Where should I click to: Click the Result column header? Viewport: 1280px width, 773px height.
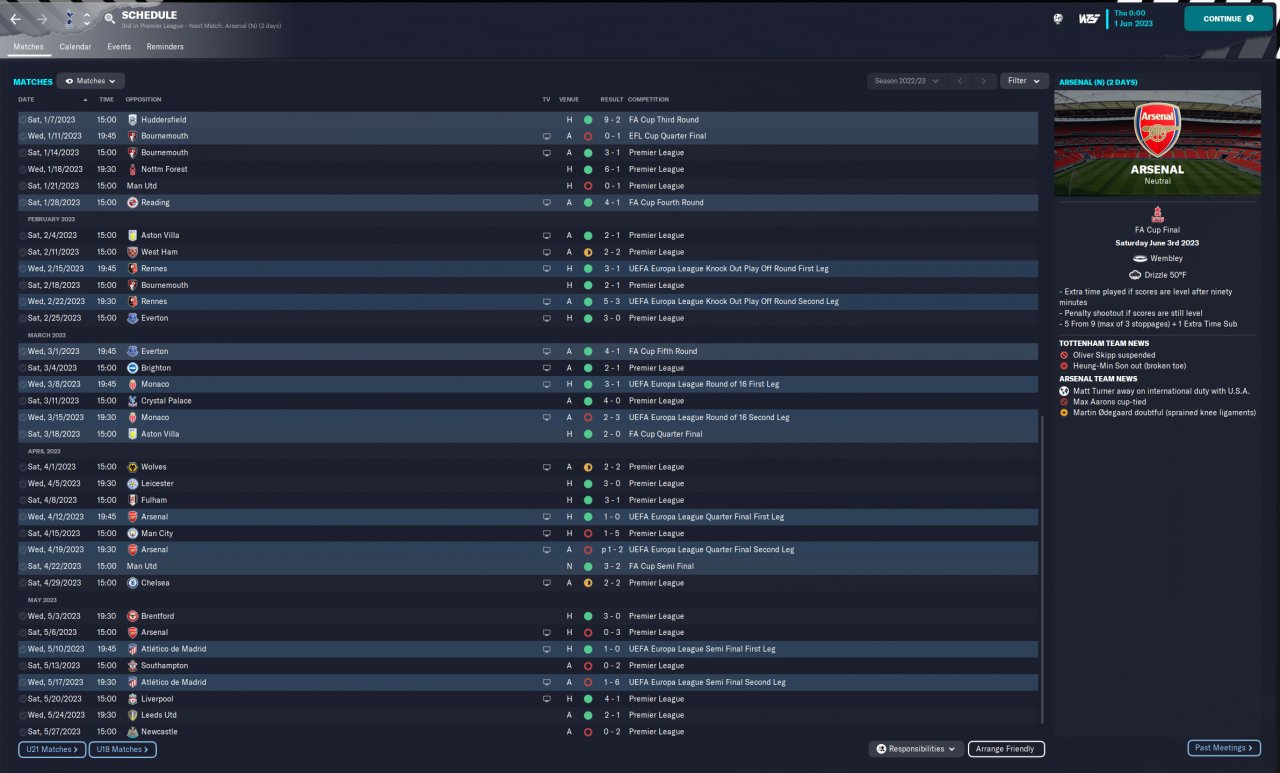click(x=611, y=100)
